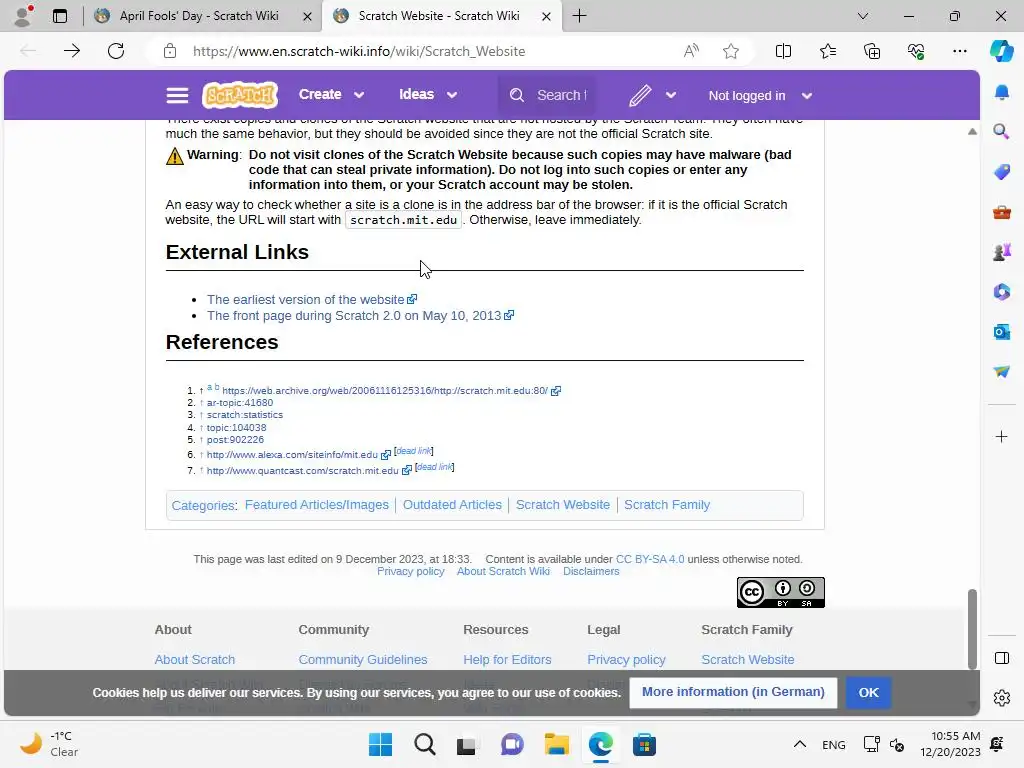Click the browser address bar URL
Viewport: 1024px width, 768px height.
point(359,51)
